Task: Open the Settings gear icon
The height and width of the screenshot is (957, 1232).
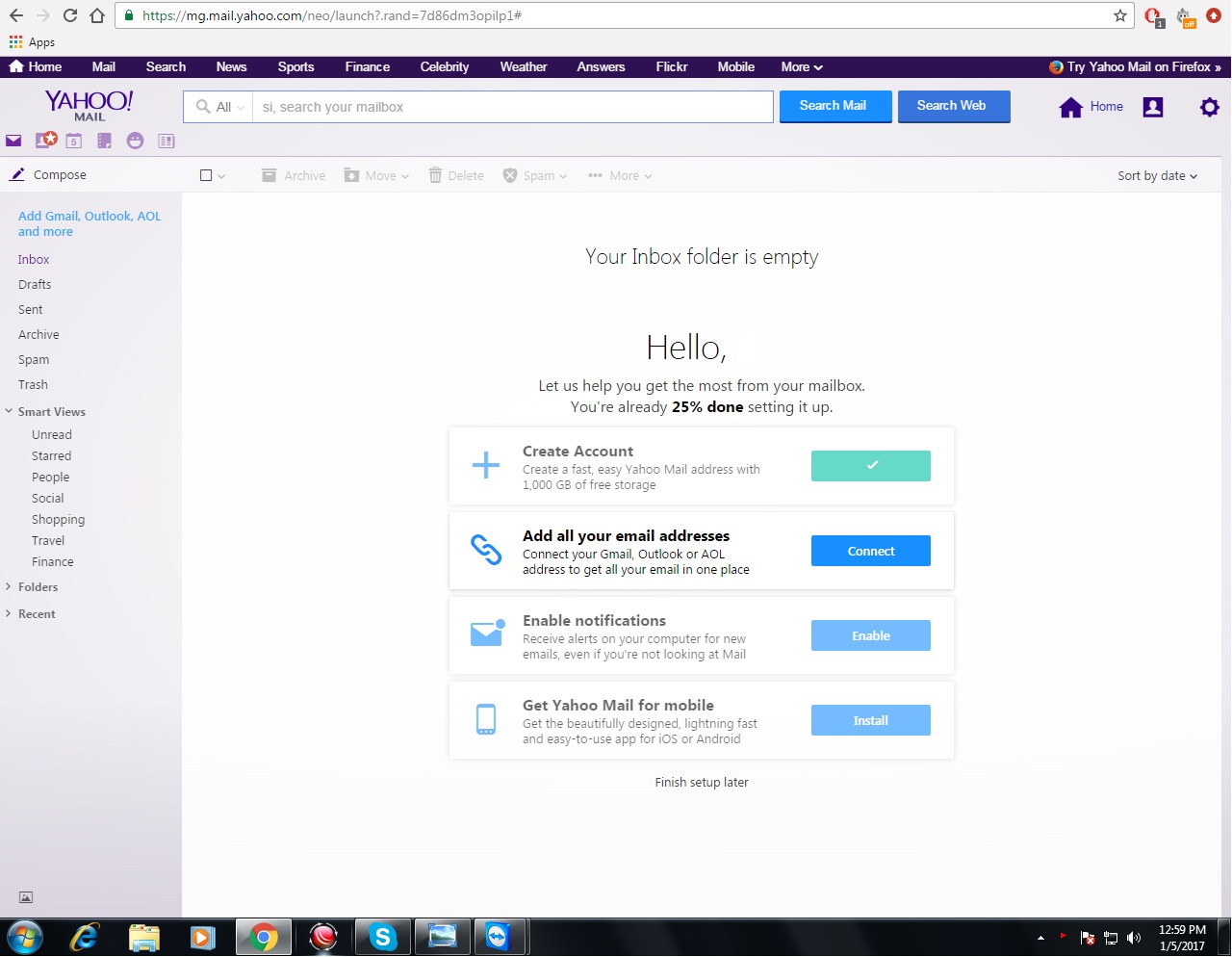Action: (1210, 107)
